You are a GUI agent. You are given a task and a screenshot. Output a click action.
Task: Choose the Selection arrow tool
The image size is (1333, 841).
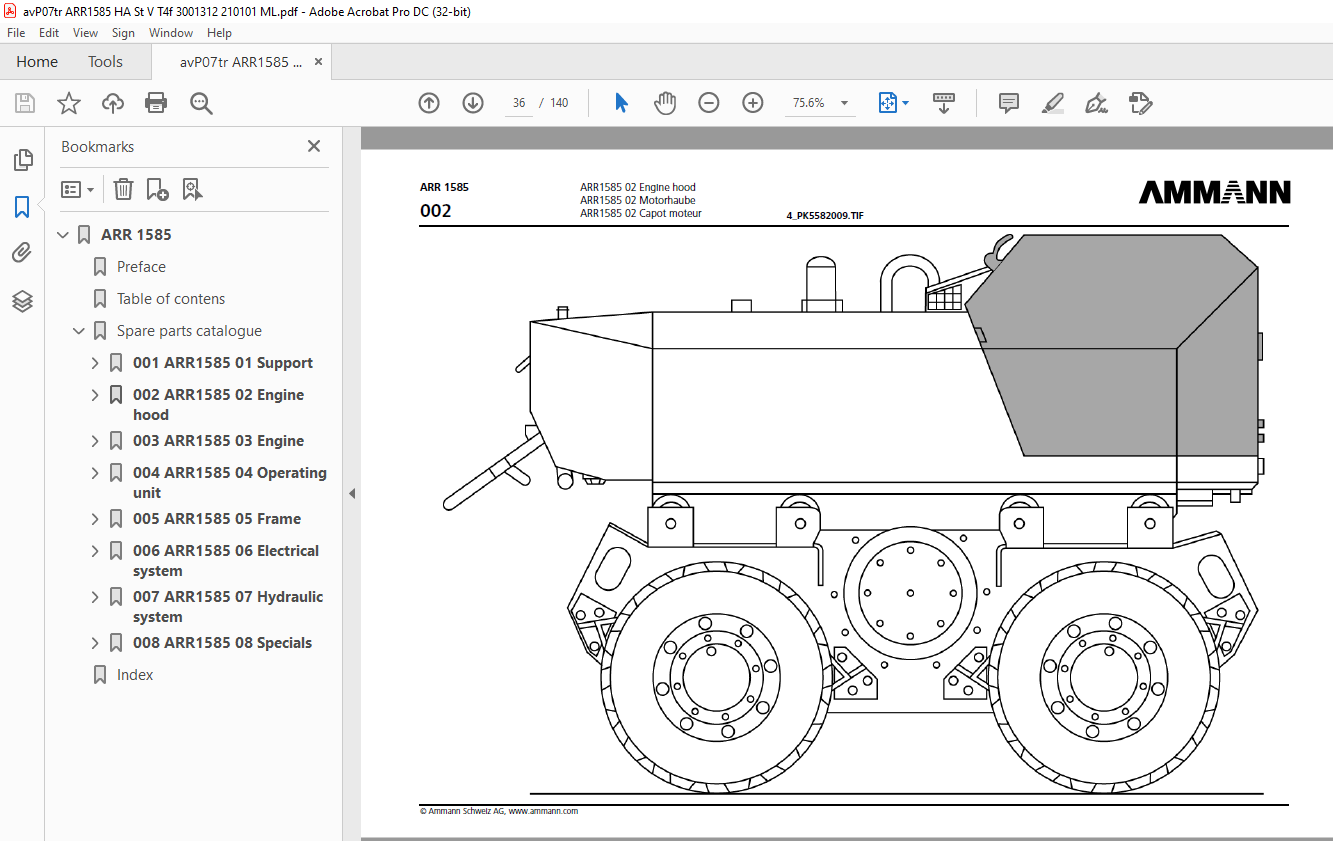pyautogui.click(x=621, y=103)
